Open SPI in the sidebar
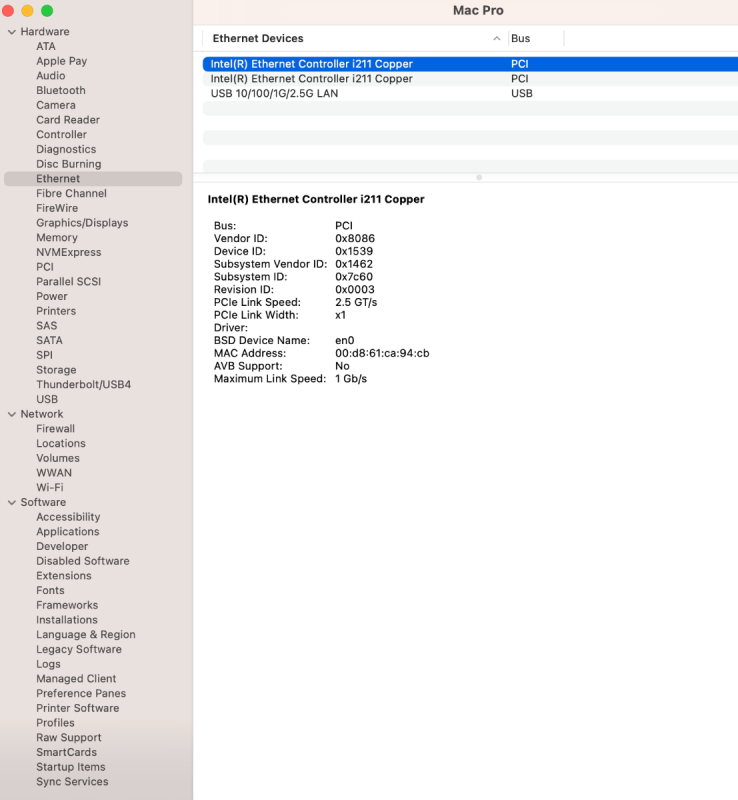 point(44,356)
